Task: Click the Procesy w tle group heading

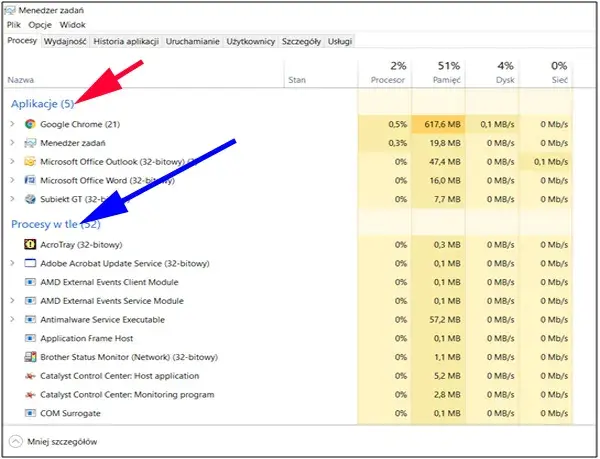Action: [x=56, y=224]
